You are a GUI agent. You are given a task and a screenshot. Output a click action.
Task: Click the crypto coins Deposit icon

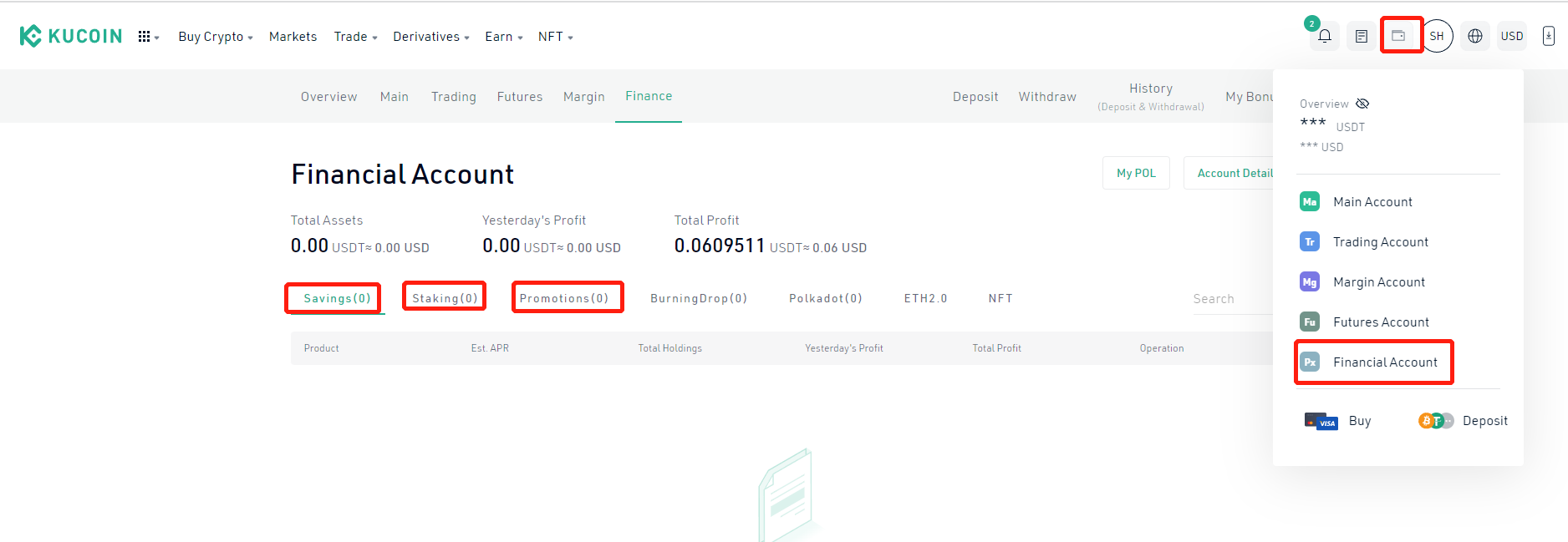click(x=1436, y=421)
